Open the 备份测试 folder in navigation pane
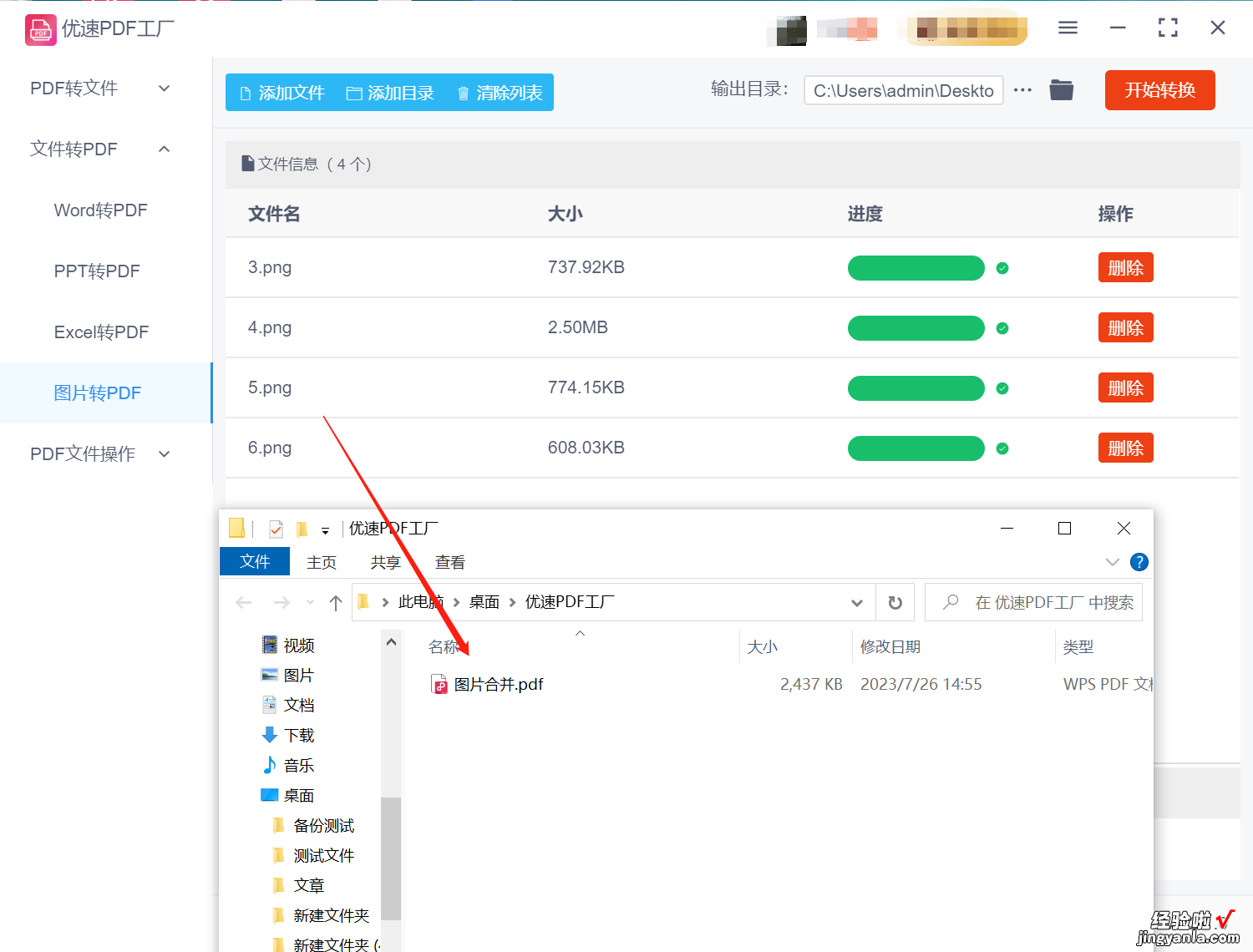1253x952 pixels. (314, 826)
